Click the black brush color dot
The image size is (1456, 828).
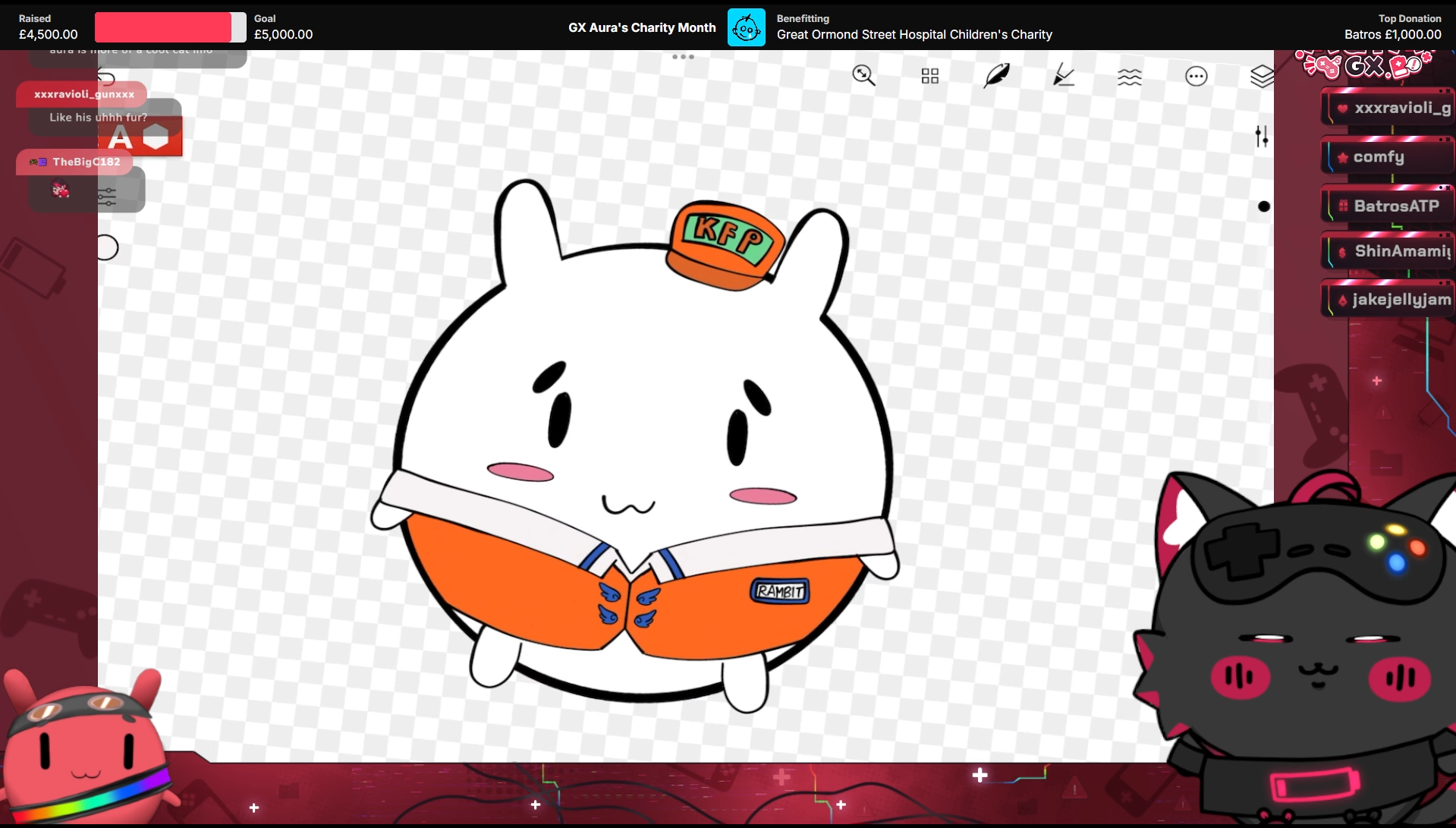pos(1263,206)
